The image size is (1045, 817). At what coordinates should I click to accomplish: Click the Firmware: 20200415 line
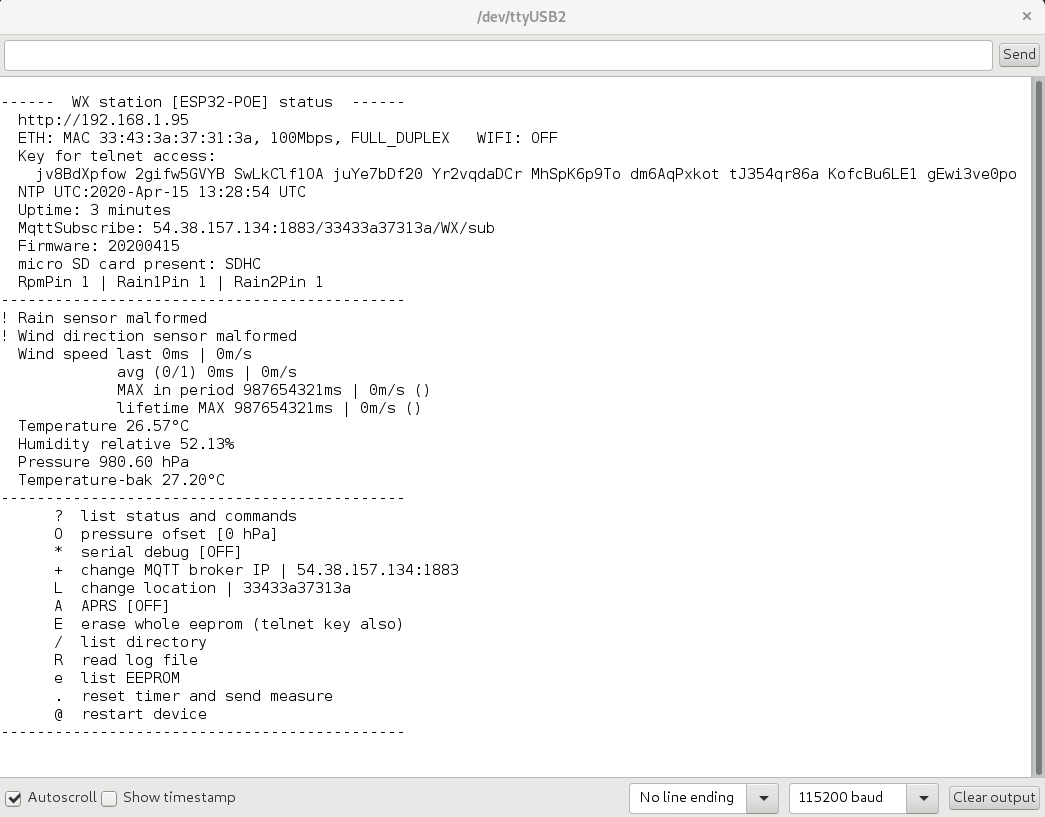tap(98, 246)
